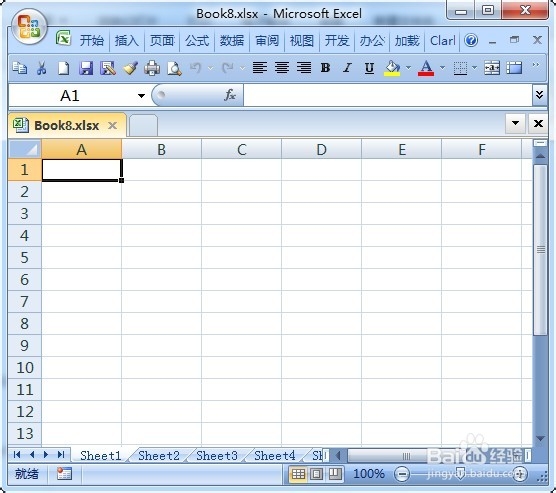Click the macro record icon in status bar
The width and height of the screenshot is (556, 493).
pyautogui.click(x=64, y=473)
